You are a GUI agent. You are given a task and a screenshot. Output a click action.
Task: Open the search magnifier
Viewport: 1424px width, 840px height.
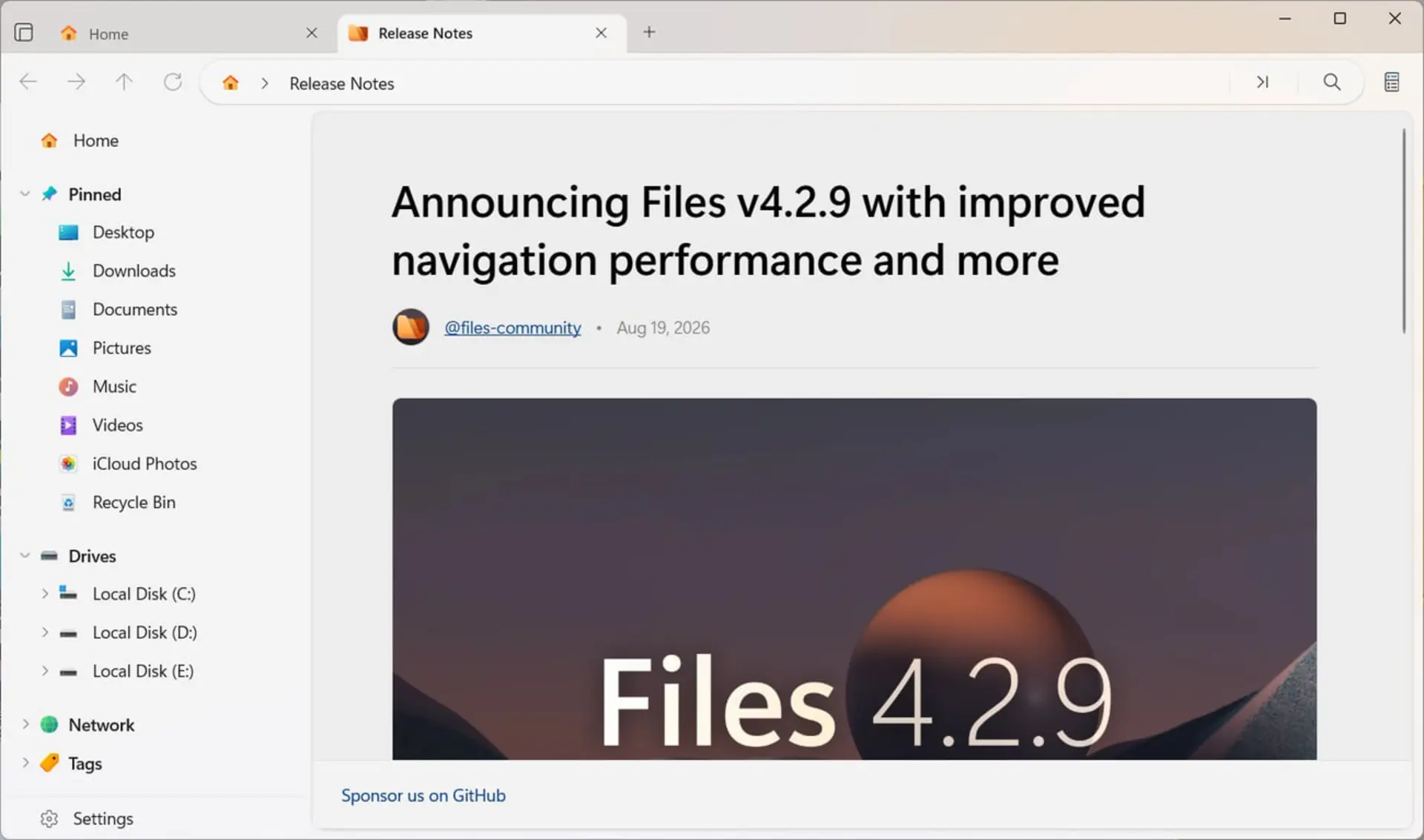point(1332,82)
